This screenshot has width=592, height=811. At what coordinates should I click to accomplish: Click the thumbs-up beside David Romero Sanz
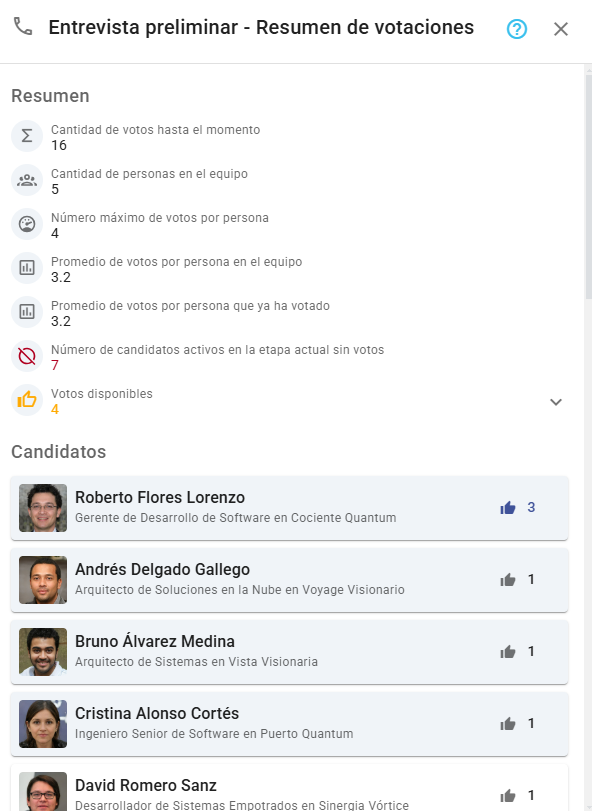tap(508, 795)
